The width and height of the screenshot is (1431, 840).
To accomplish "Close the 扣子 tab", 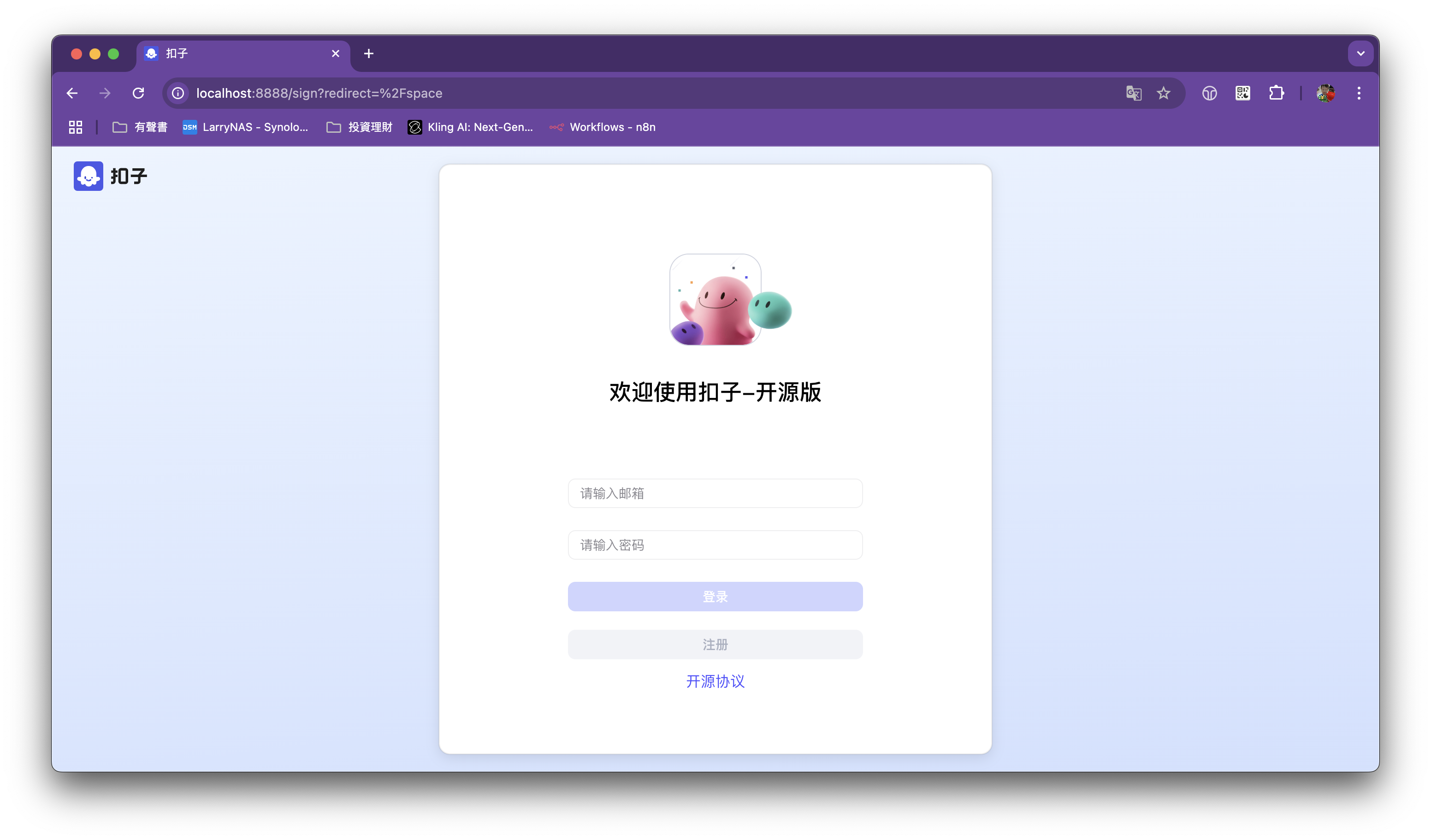I will [336, 53].
